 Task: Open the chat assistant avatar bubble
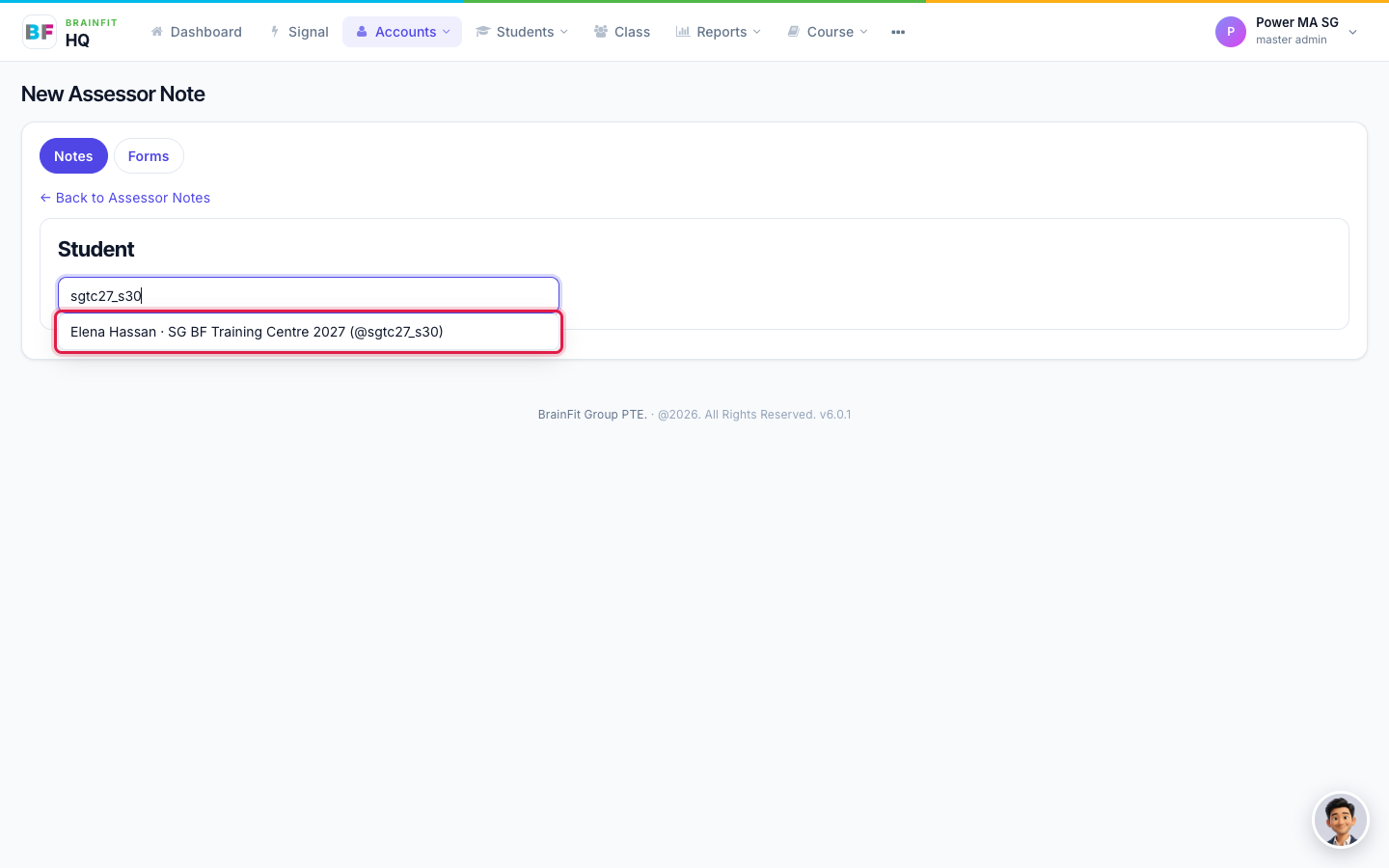click(x=1341, y=821)
